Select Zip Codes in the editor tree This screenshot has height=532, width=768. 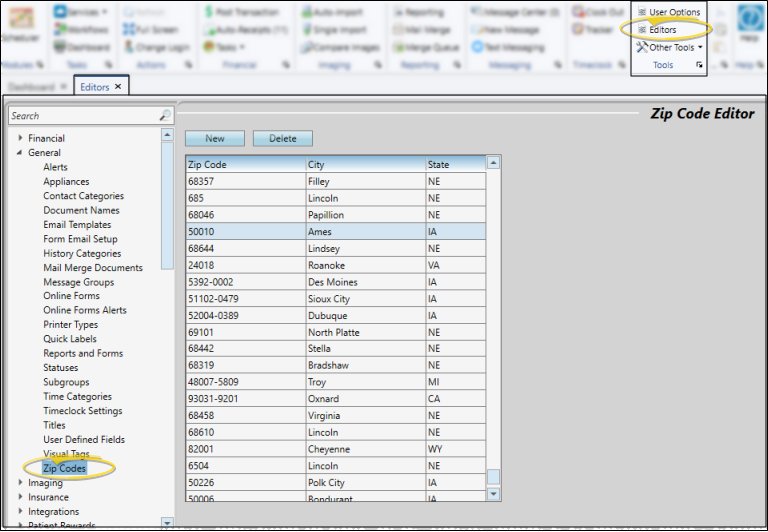(x=64, y=468)
